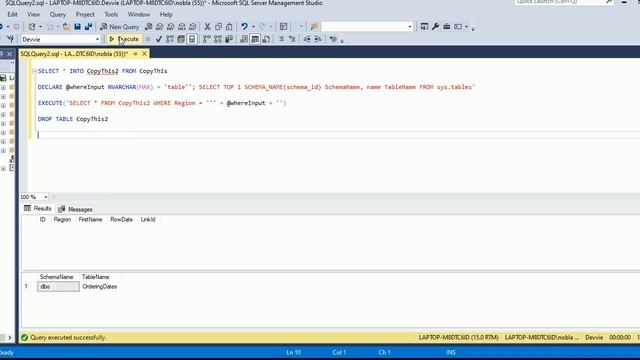This screenshot has height=360, width=640.
Task: Click the Undo arrow icon
Action: [244, 27]
